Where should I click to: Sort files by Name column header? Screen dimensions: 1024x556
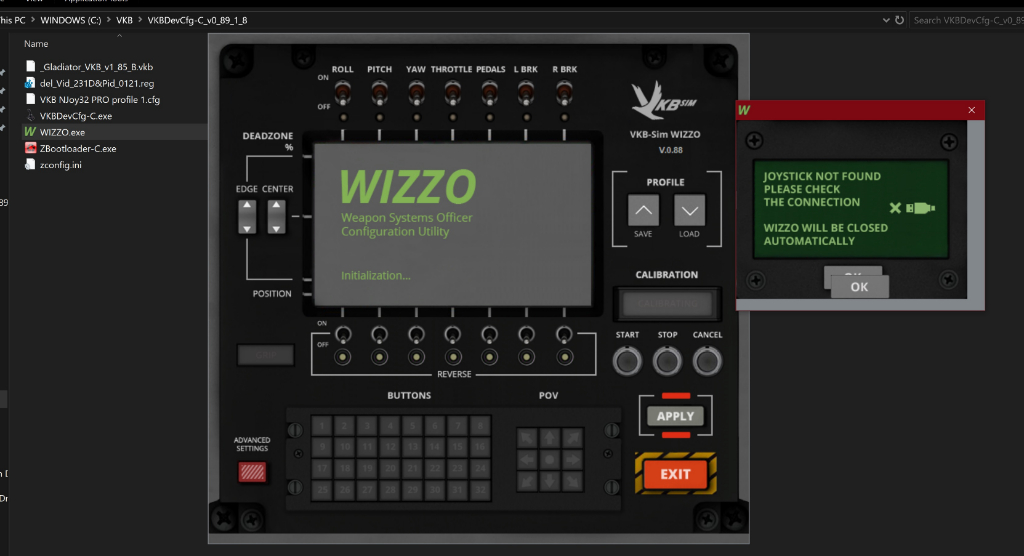point(36,44)
